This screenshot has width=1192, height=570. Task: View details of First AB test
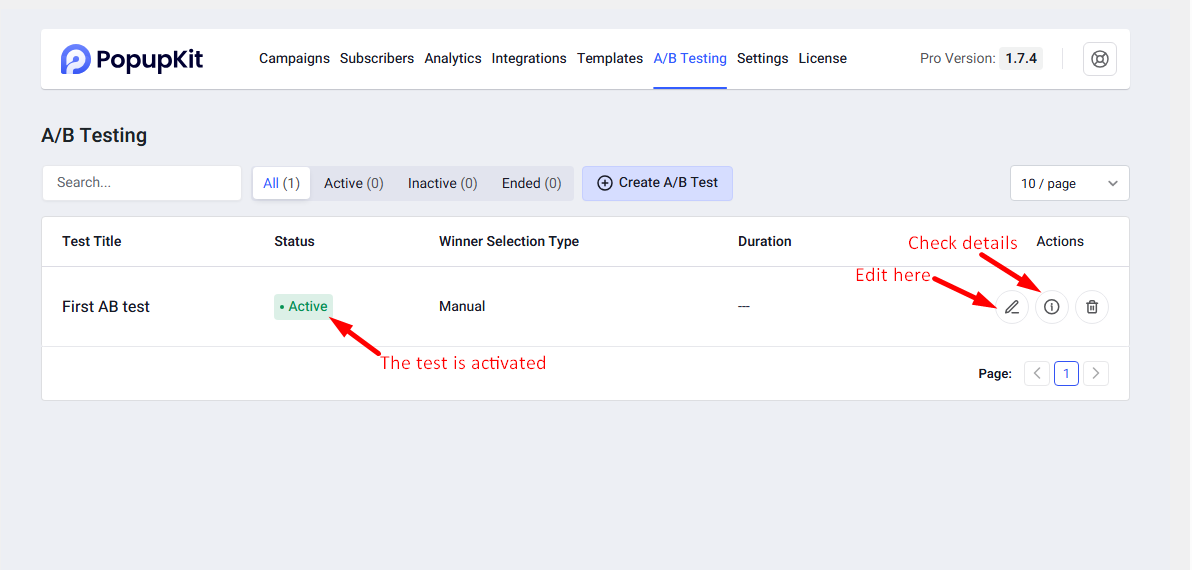(1052, 307)
